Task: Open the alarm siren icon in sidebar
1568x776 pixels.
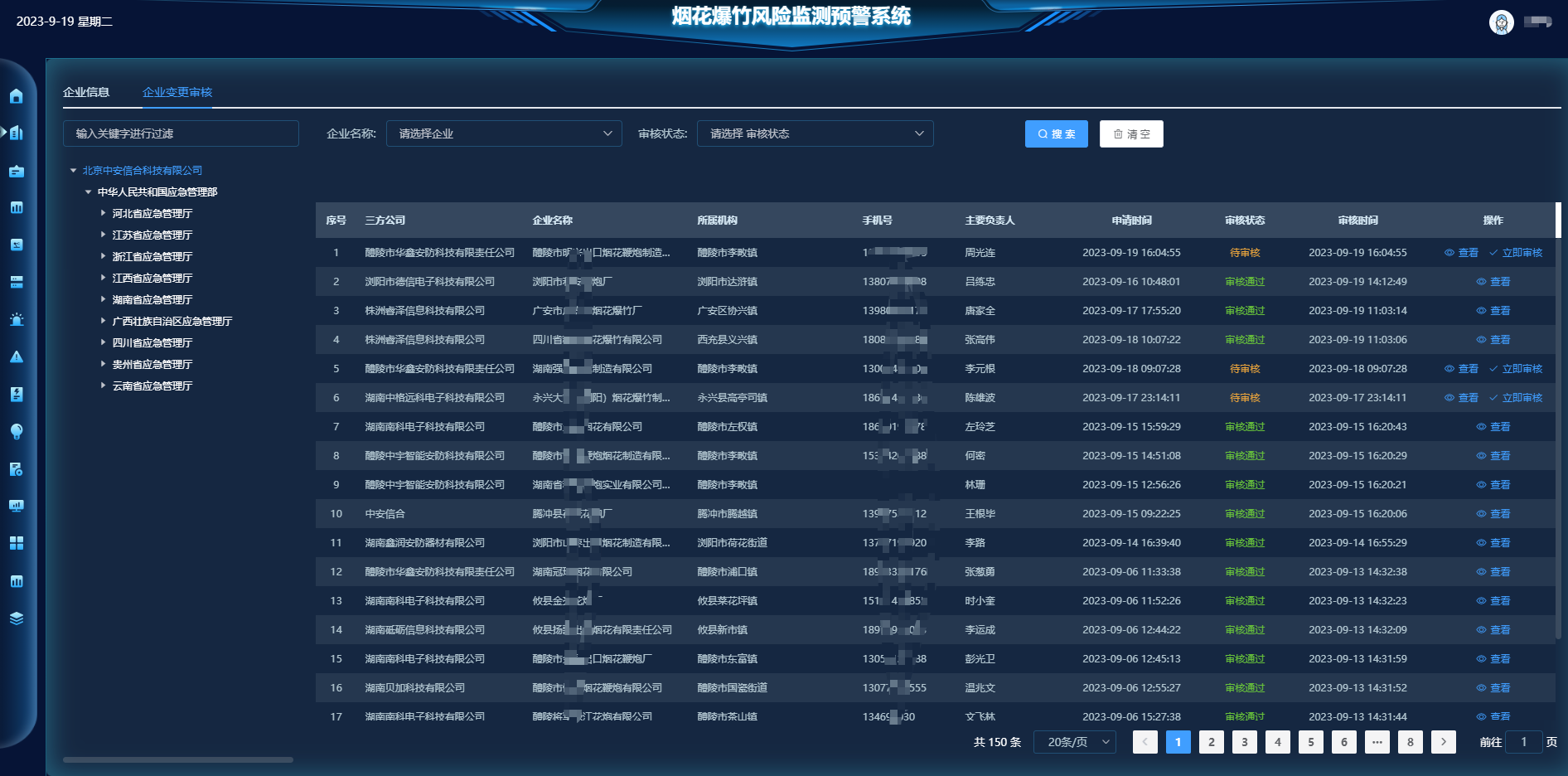Action: [17, 319]
